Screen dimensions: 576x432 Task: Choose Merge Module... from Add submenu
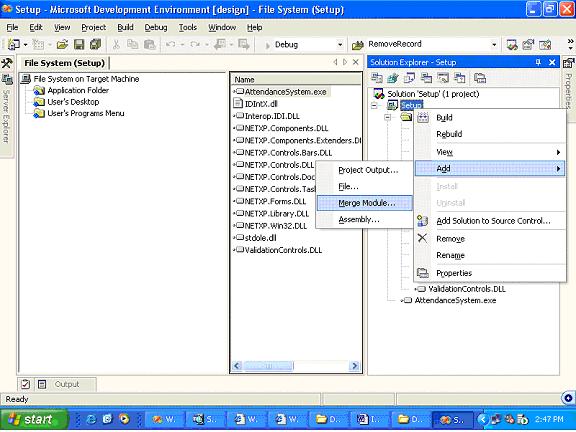tap(365, 203)
